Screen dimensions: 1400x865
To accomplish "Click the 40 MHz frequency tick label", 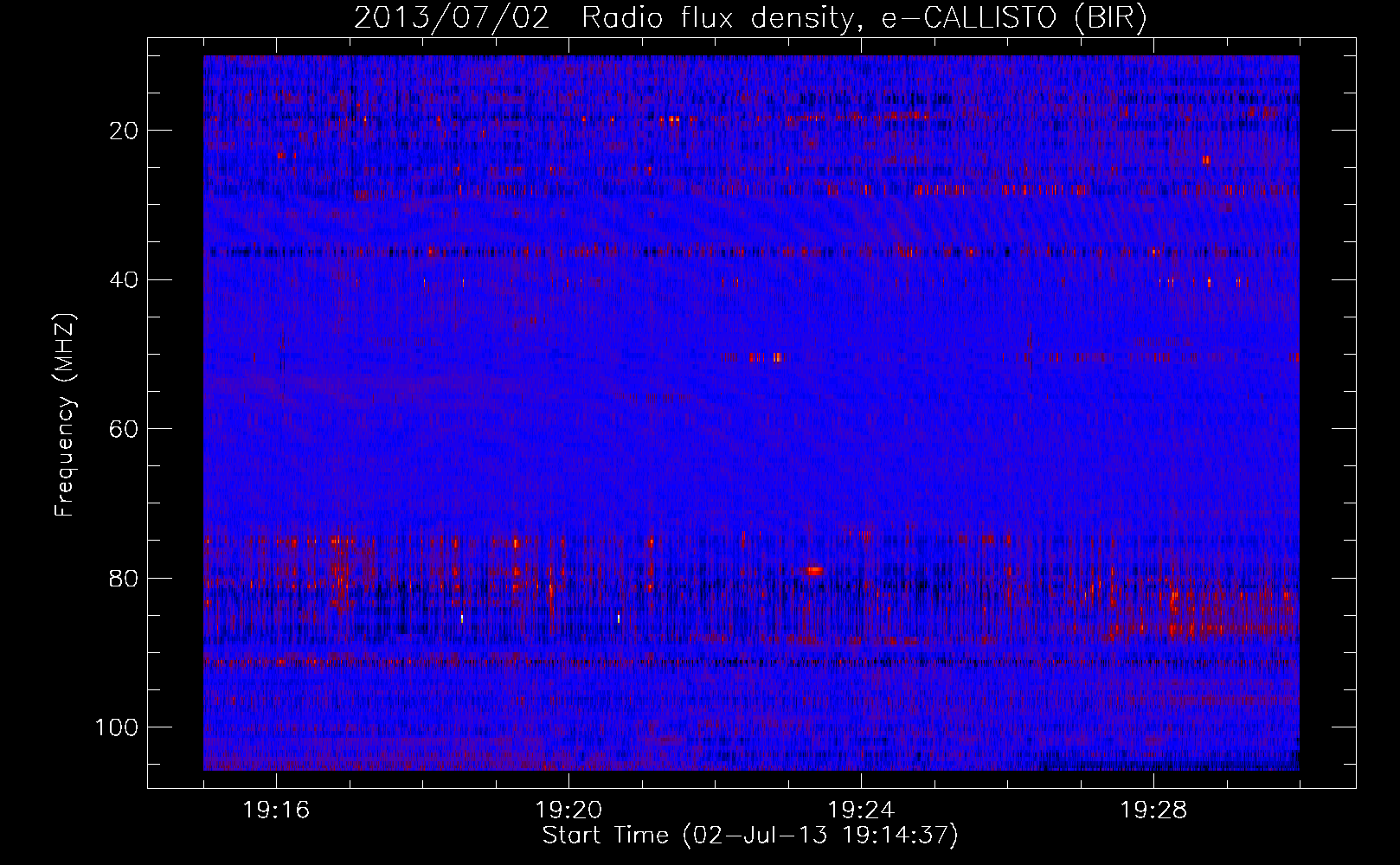I will [x=124, y=280].
